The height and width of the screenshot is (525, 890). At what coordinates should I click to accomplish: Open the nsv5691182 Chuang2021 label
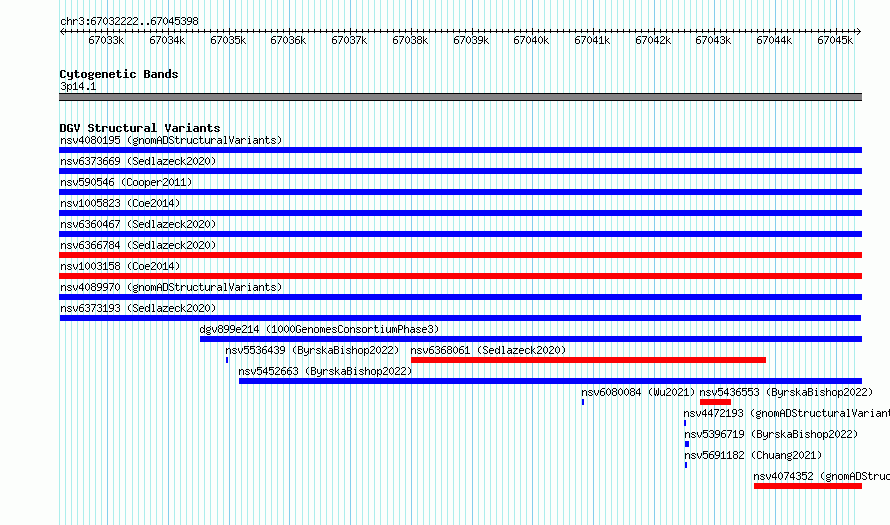pyautogui.click(x=753, y=455)
